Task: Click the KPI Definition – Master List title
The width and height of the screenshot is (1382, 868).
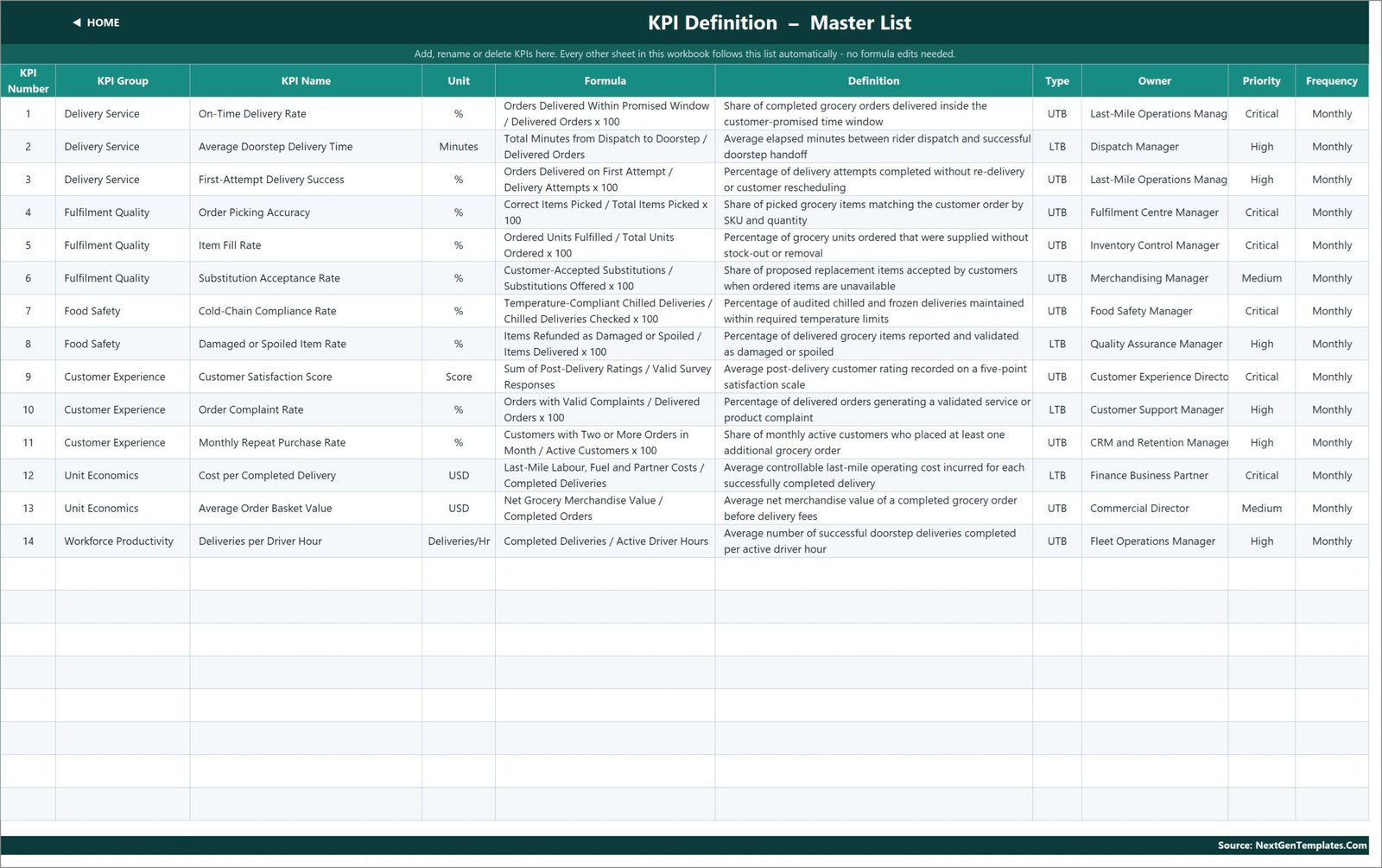Action: click(x=779, y=22)
